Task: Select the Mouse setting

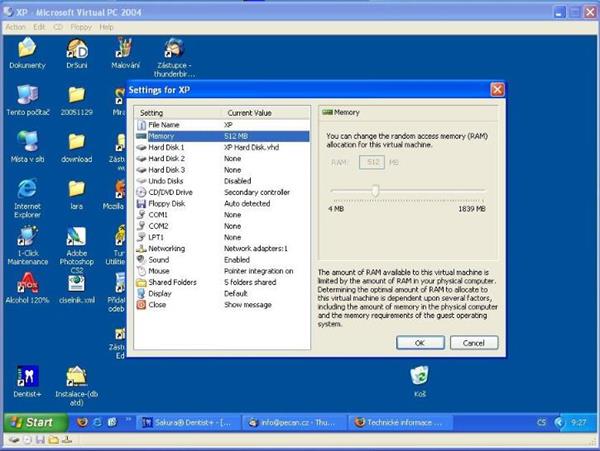Action: tap(222, 271)
